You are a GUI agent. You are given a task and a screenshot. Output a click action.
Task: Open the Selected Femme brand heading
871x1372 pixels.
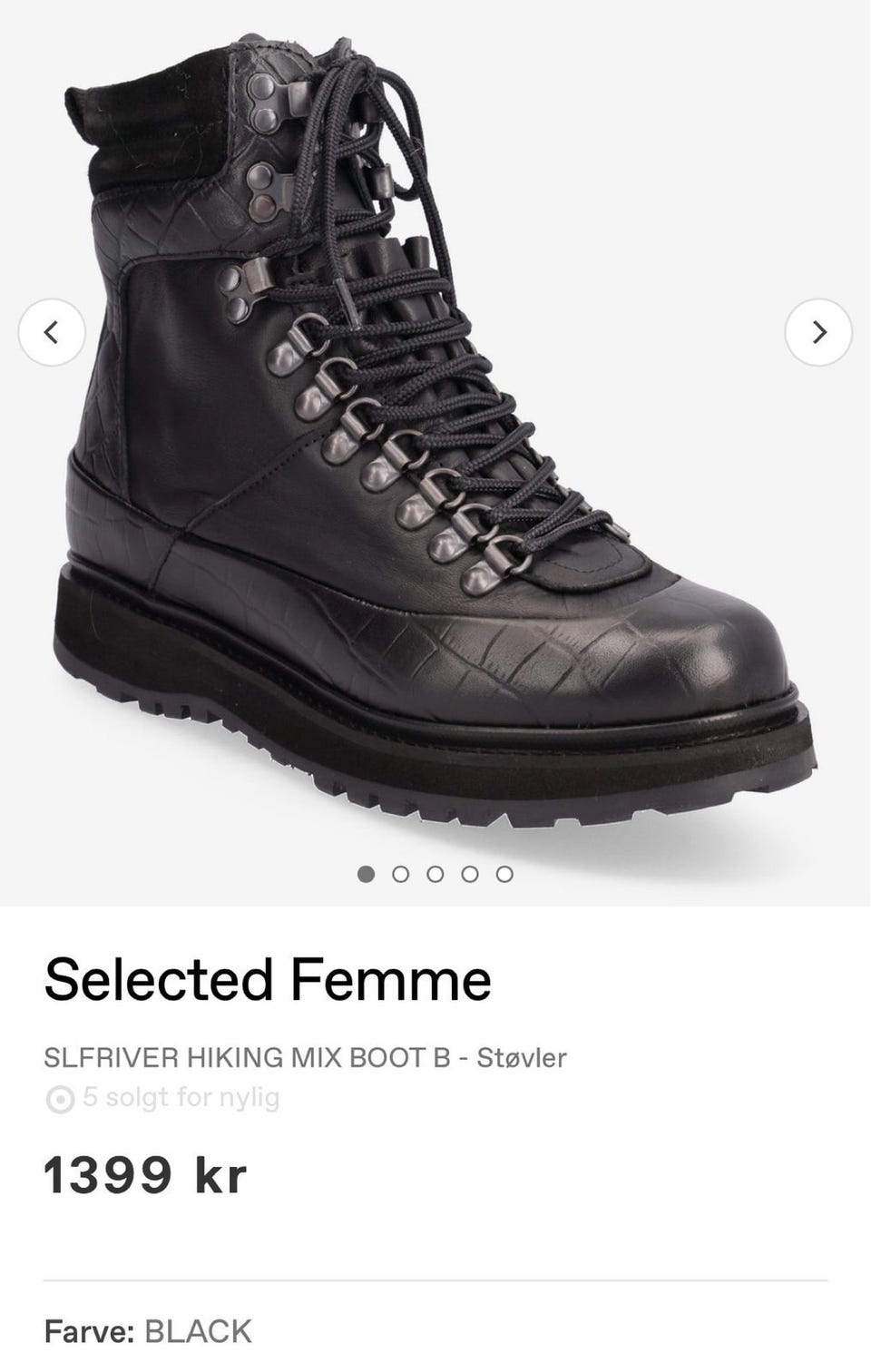tap(268, 979)
